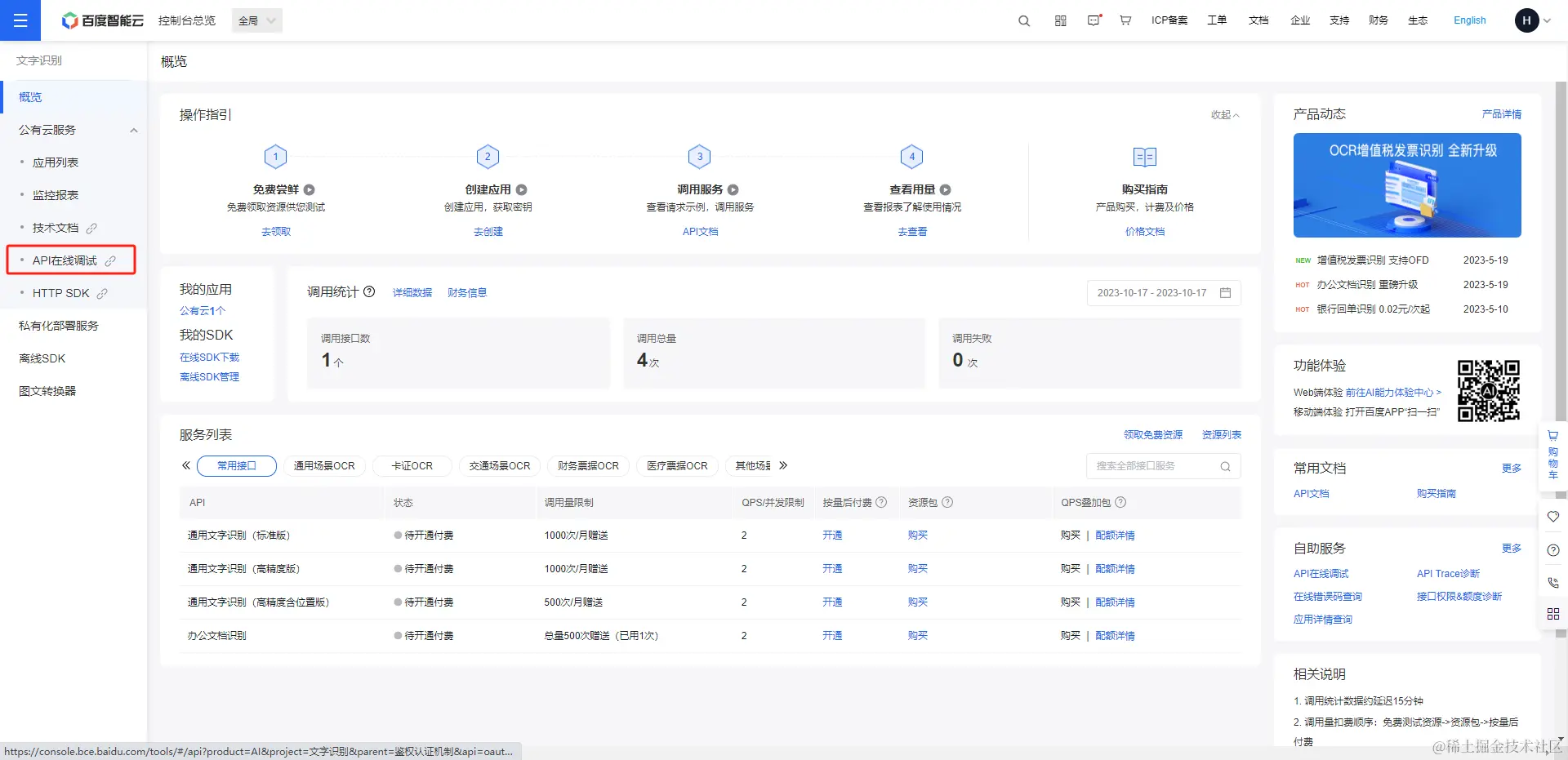Open the shopping cart icon in top bar

coord(1125,20)
